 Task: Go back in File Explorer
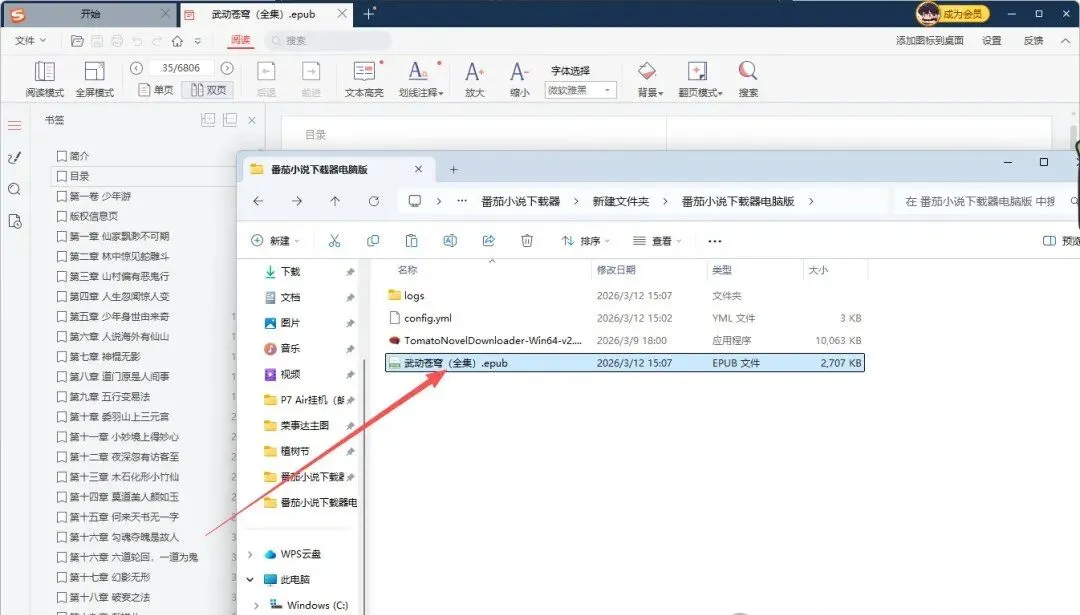tap(258, 201)
